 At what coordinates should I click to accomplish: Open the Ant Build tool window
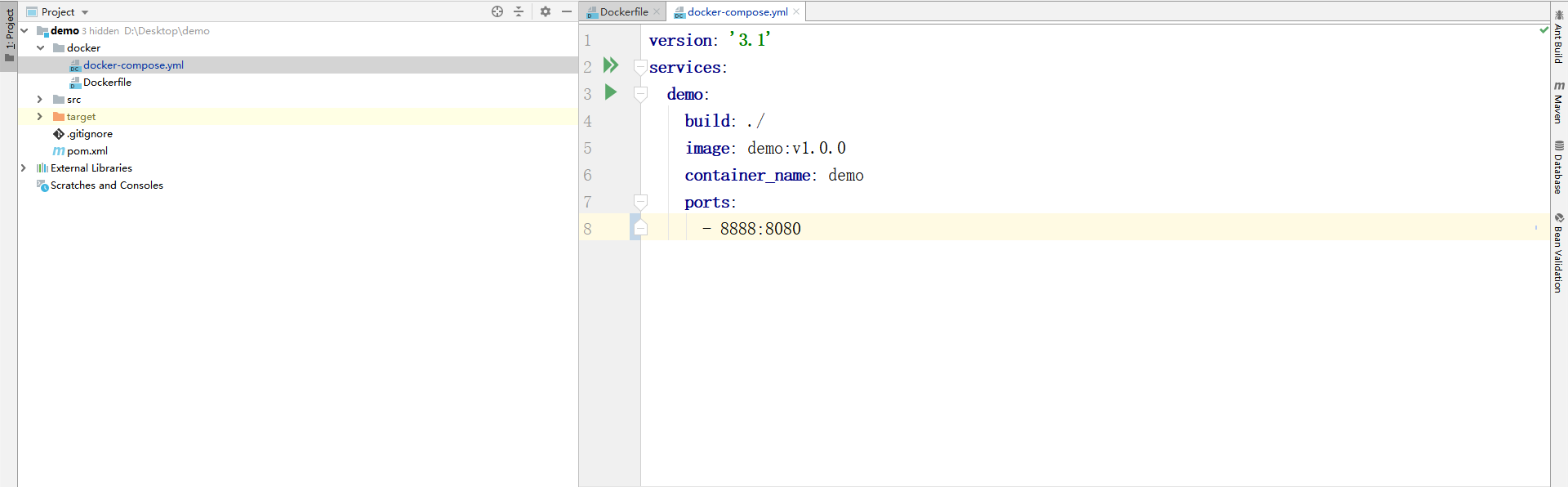coord(1558,38)
